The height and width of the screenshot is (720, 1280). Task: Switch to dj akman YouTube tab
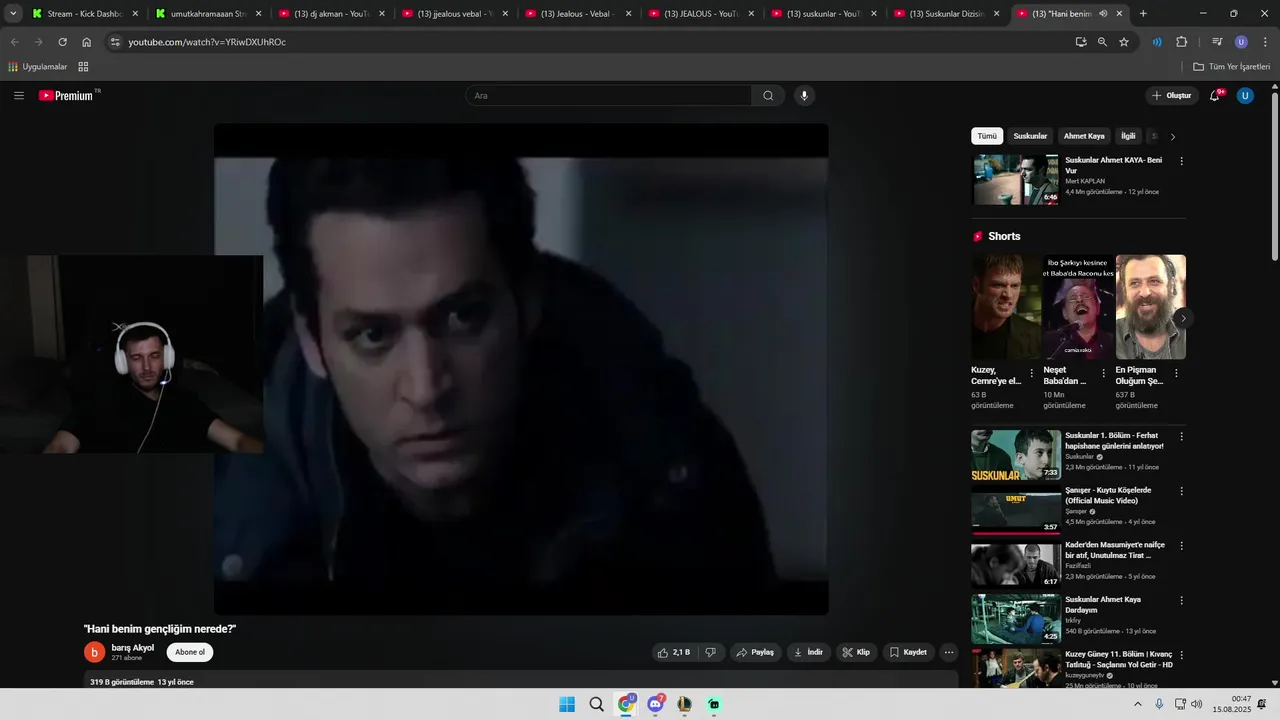(x=331, y=14)
